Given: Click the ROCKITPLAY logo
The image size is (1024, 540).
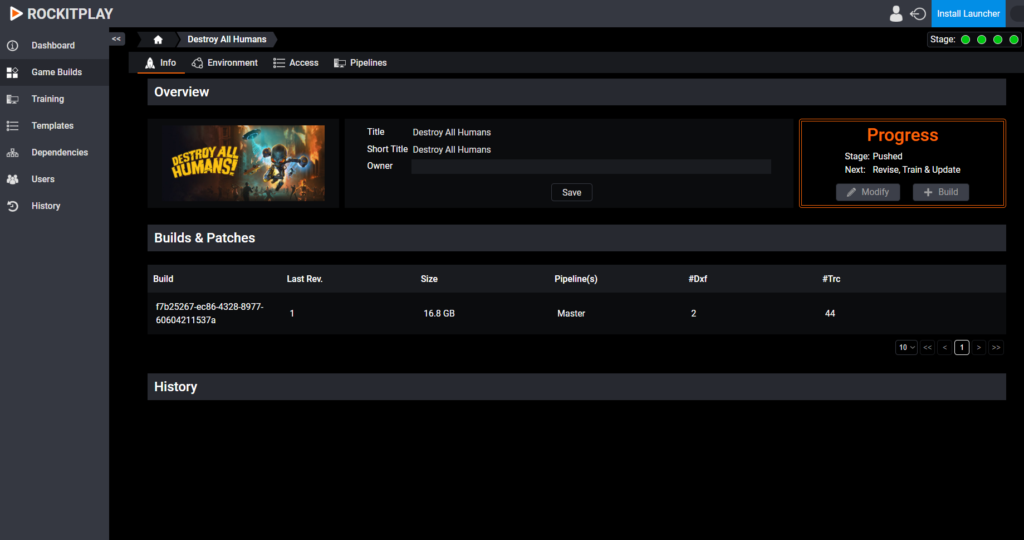Looking at the screenshot, I should pyautogui.click(x=61, y=14).
